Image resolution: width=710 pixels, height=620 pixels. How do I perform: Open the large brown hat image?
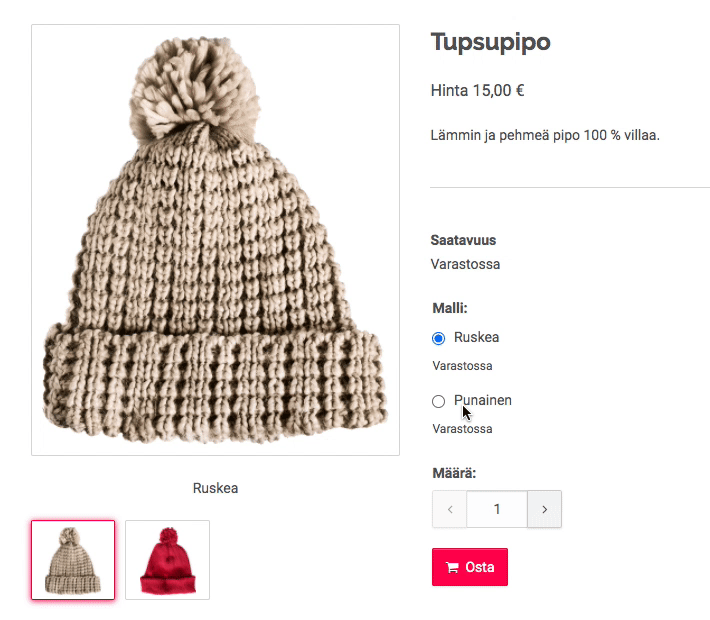(216, 240)
